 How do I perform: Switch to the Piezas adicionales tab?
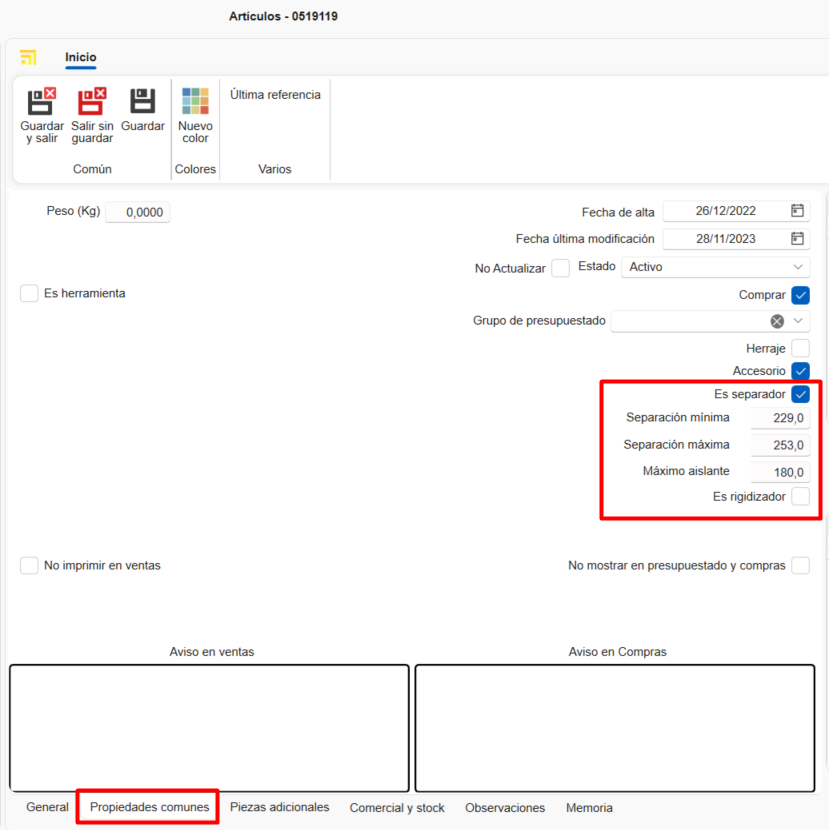pos(279,808)
